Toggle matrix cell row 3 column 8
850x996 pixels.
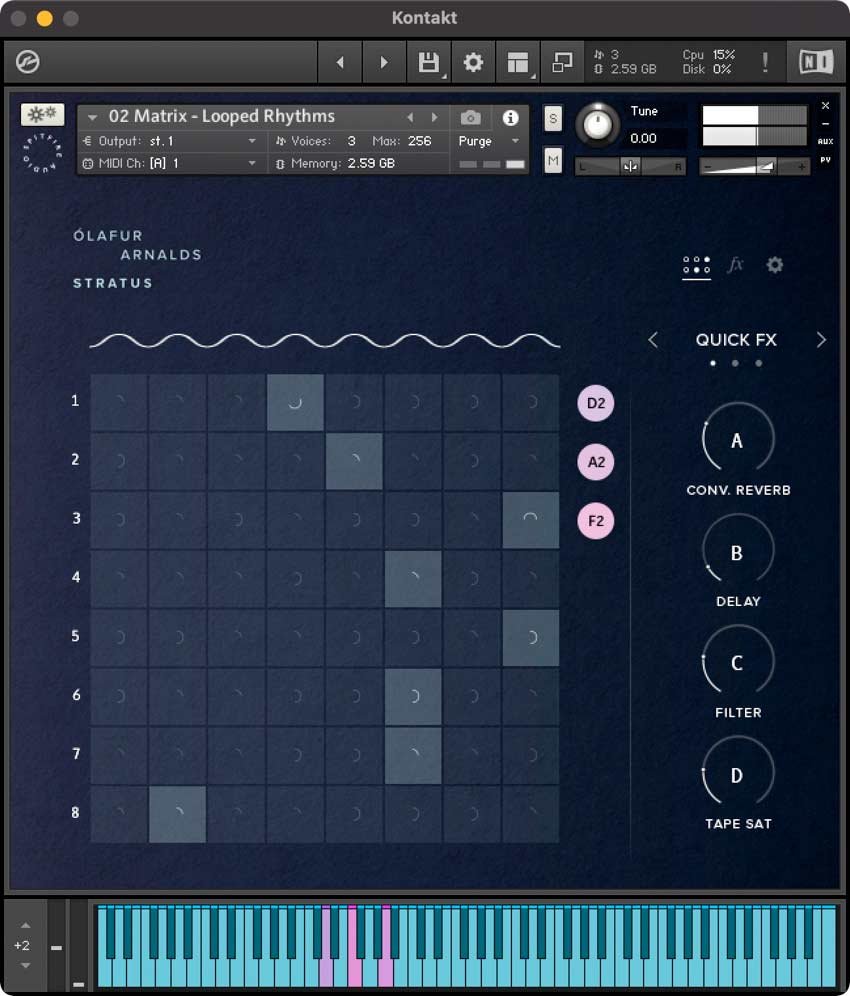(530, 520)
